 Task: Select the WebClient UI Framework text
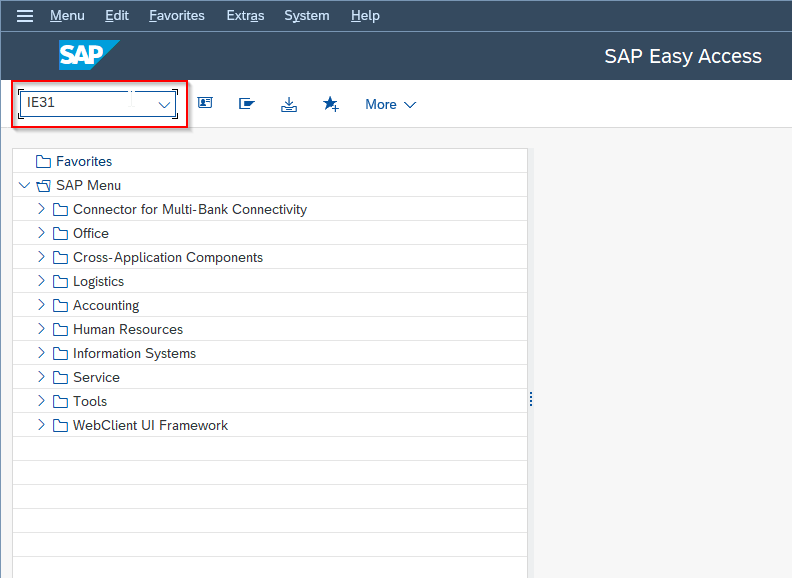click(151, 425)
